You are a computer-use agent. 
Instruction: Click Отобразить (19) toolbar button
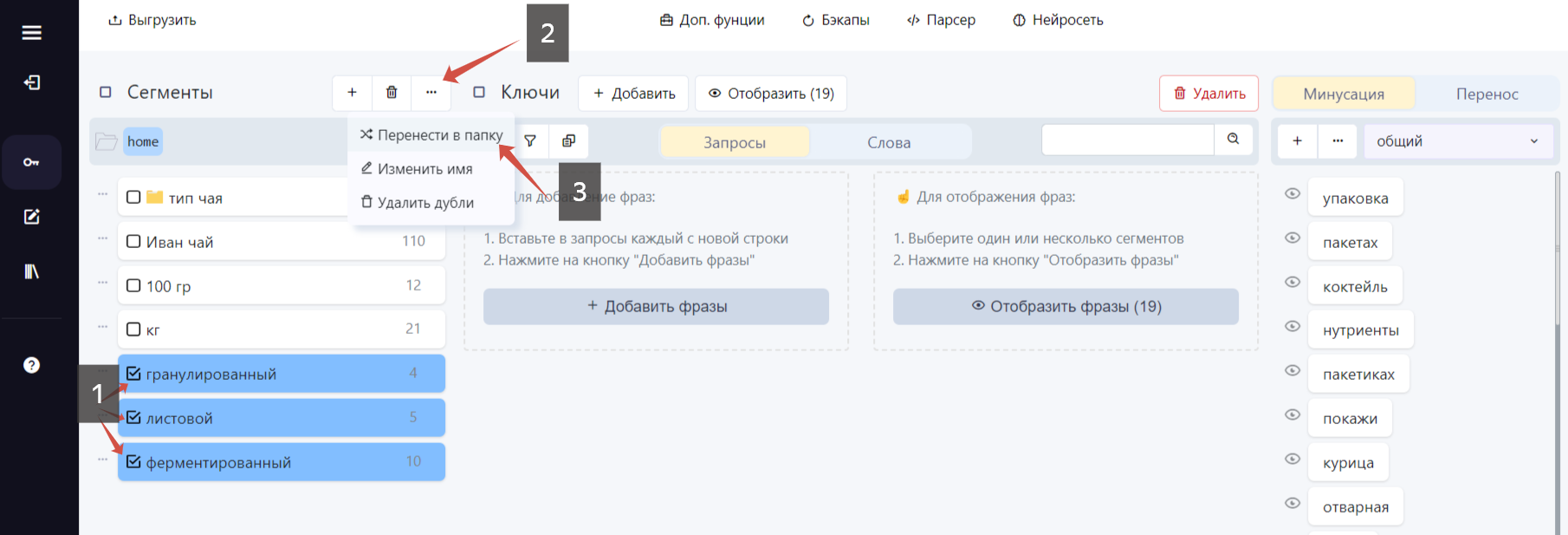point(771,94)
